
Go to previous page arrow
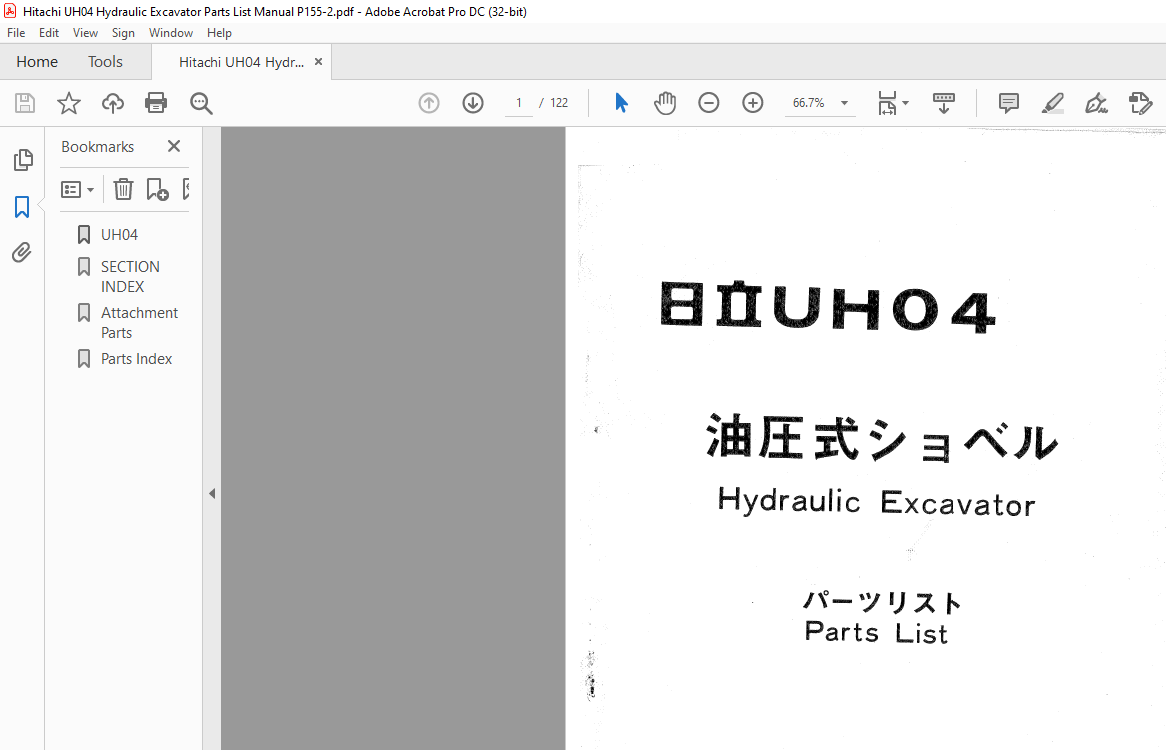tap(429, 103)
